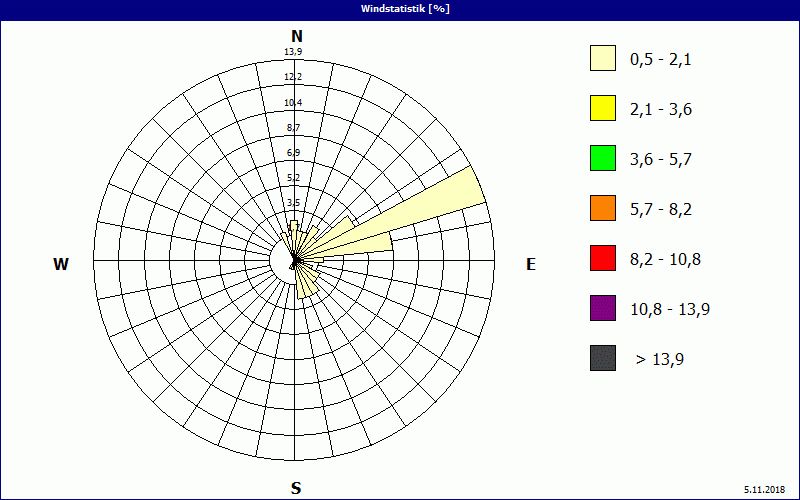The image size is (800, 500).
Task: Click the pale yellow 0,5 - 2,1 legend swatch
Action: coord(602,59)
